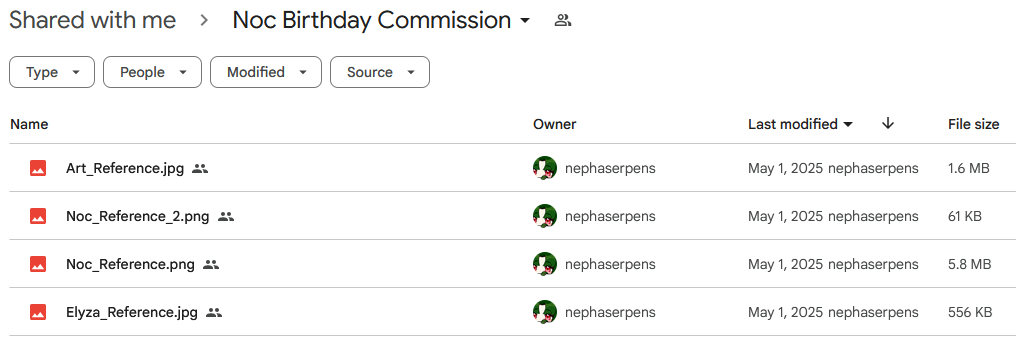
Task: Click the nephaserpens avatar in the Noc_Reference_2.png row
Action: coord(545,217)
